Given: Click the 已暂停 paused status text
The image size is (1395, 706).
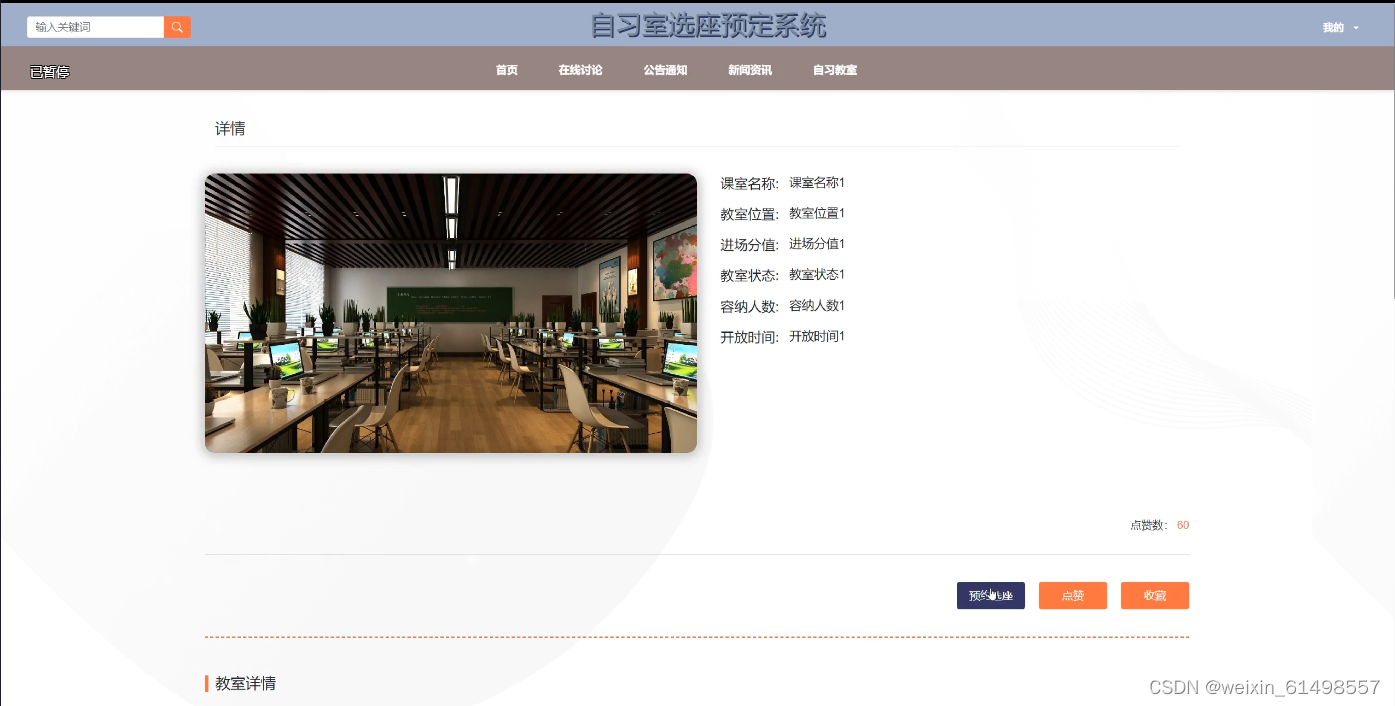Looking at the screenshot, I should pos(49,72).
